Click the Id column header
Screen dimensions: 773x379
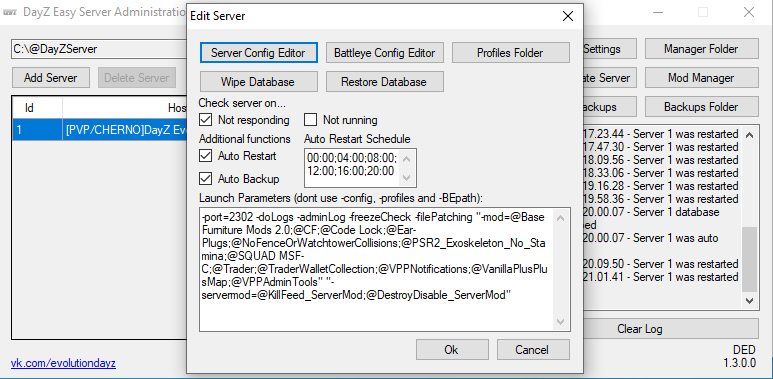(37, 107)
